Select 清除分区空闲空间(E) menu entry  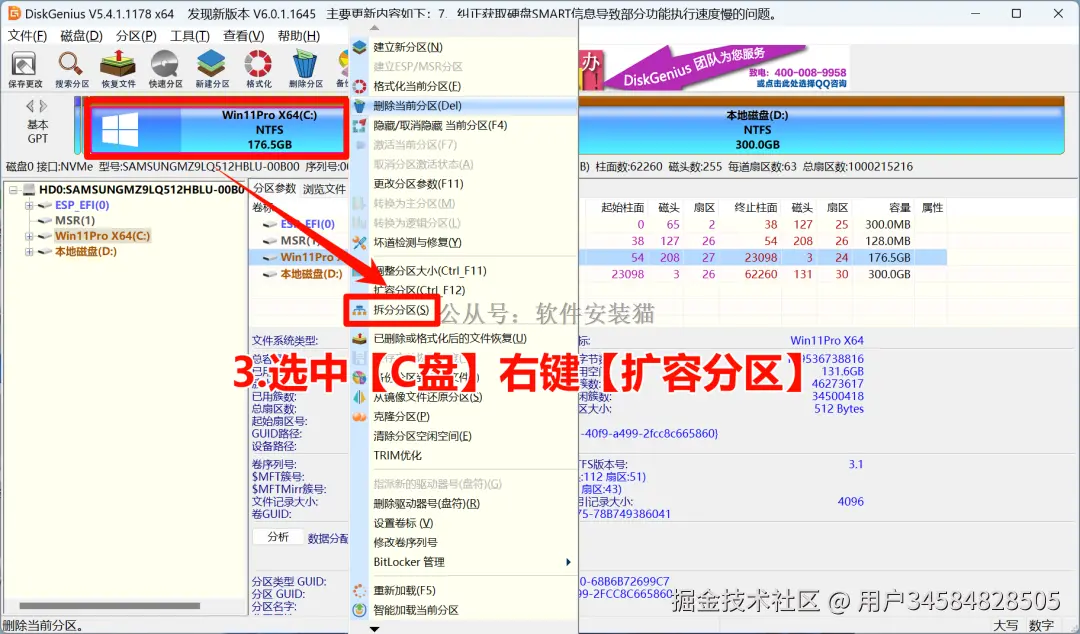422,436
